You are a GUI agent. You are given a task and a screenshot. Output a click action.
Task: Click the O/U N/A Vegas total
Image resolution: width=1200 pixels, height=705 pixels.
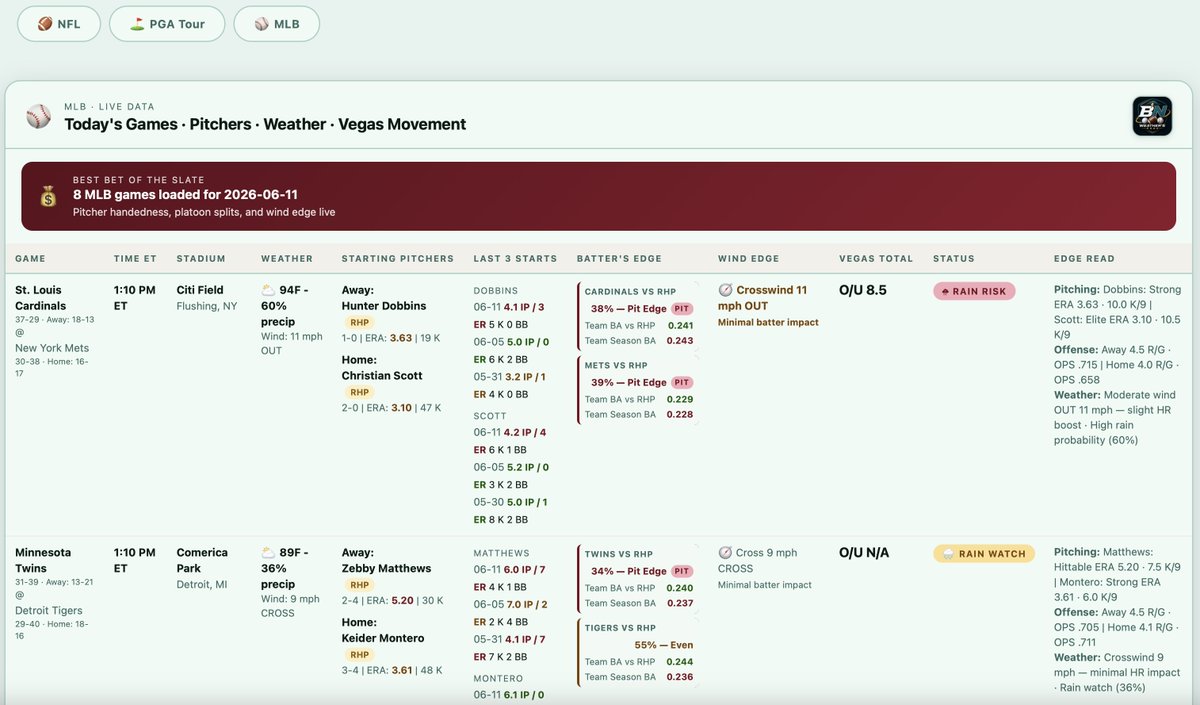click(864, 552)
